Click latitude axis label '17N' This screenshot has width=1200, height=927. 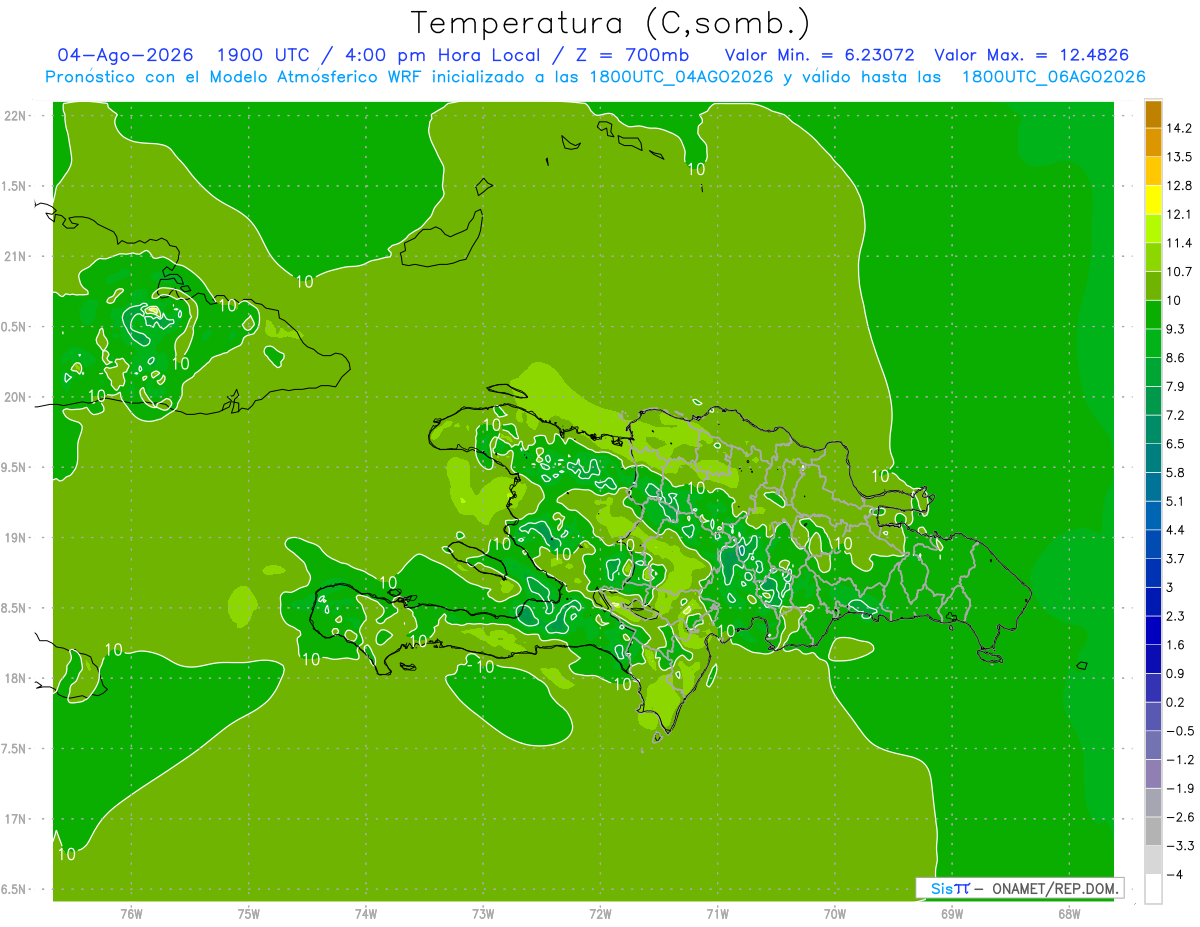click(x=16, y=819)
